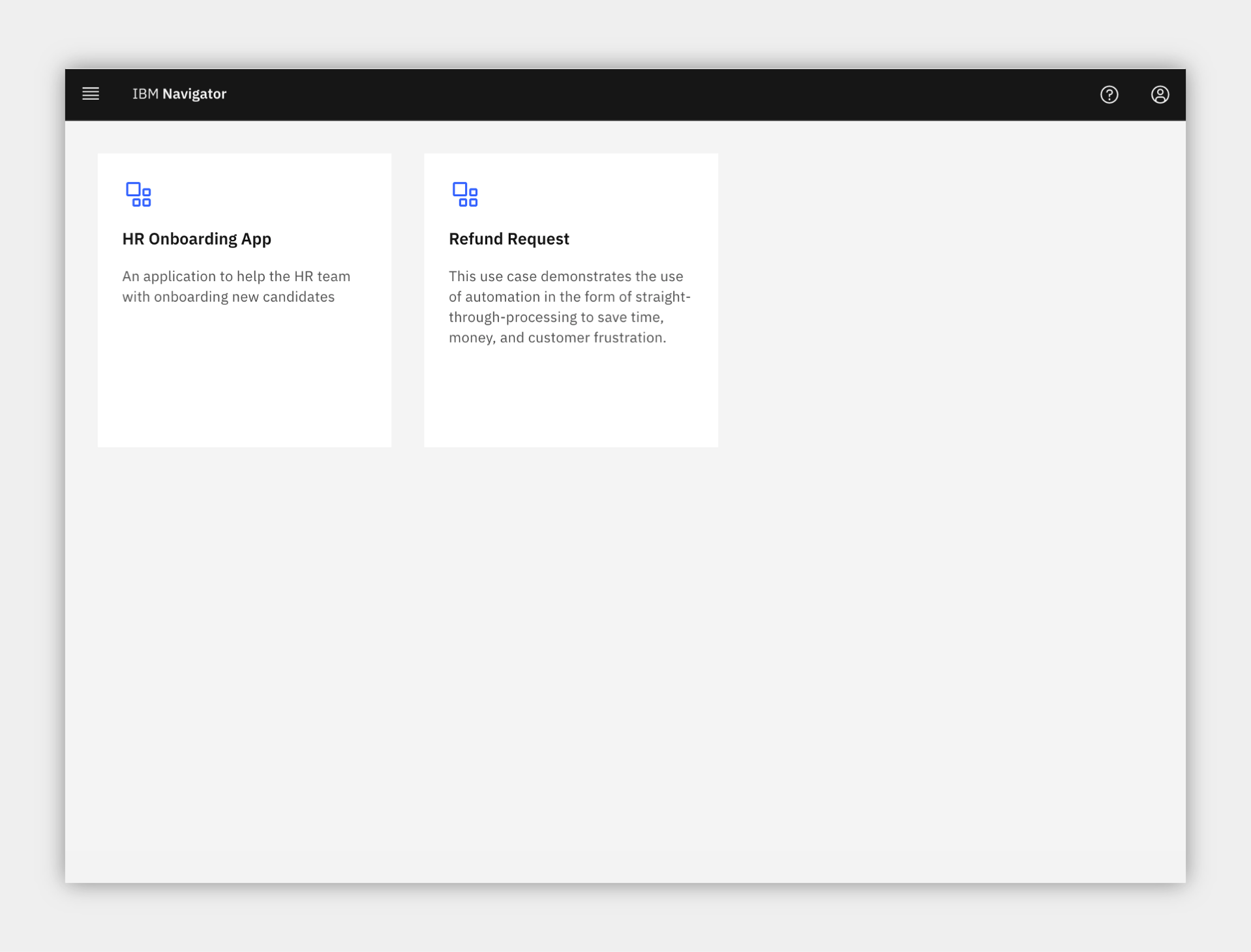
Task: Open the Refund Request title
Action: tap(509, 239)
